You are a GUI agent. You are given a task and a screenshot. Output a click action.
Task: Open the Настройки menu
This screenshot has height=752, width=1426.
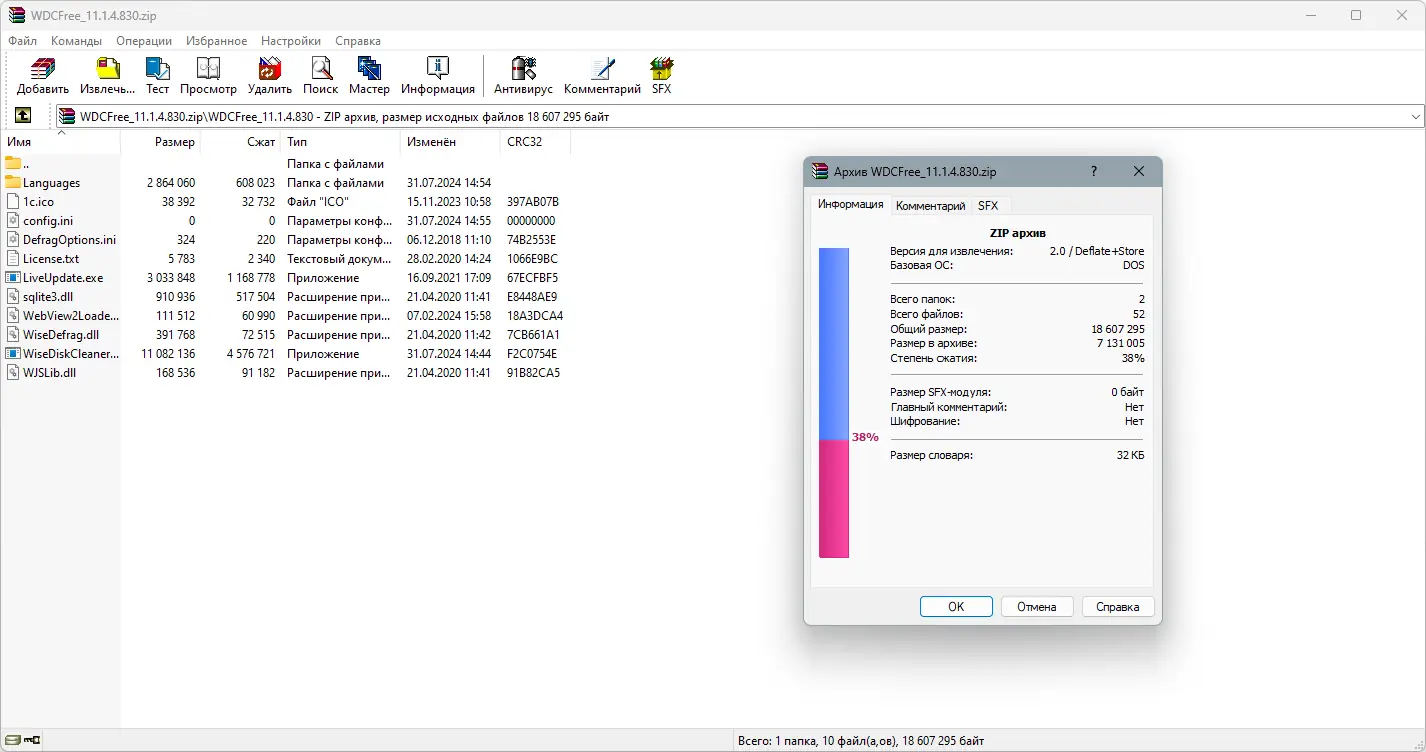(290, 41)
